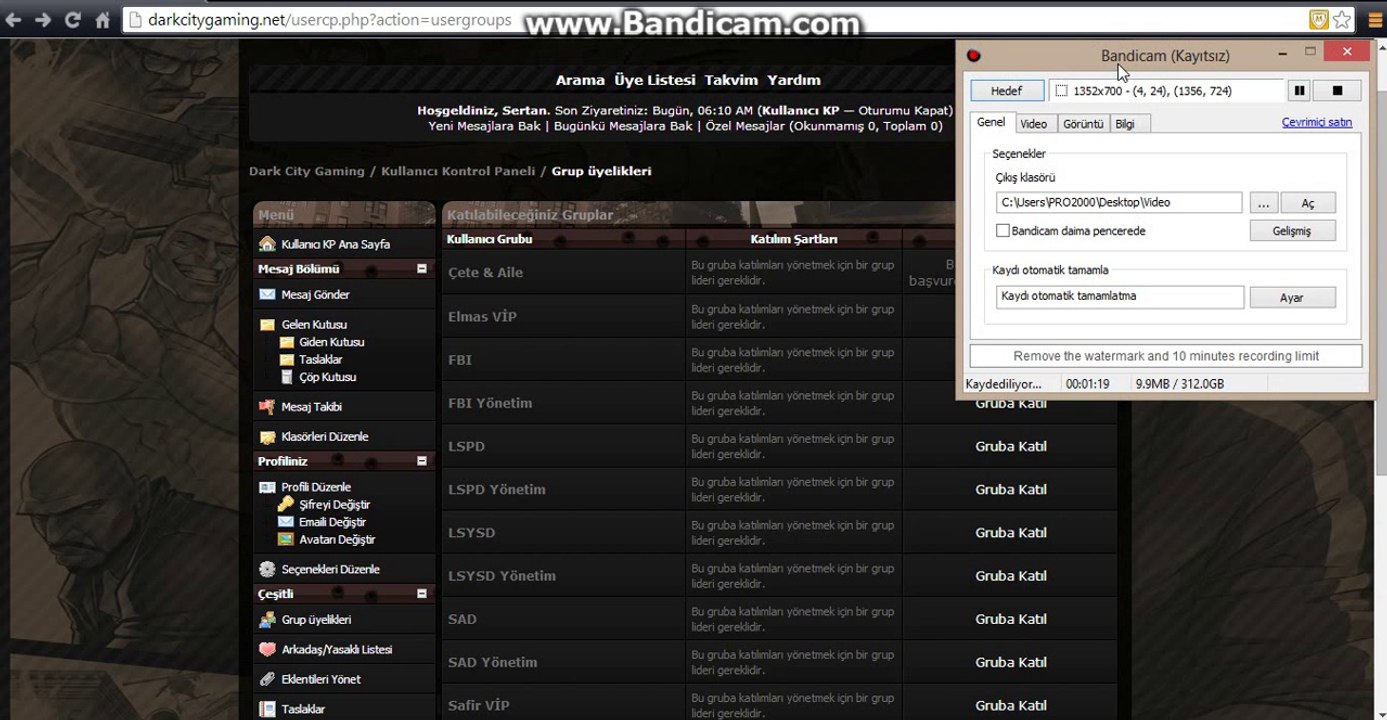Bookmark this page with the star icon

[1342, 19]
